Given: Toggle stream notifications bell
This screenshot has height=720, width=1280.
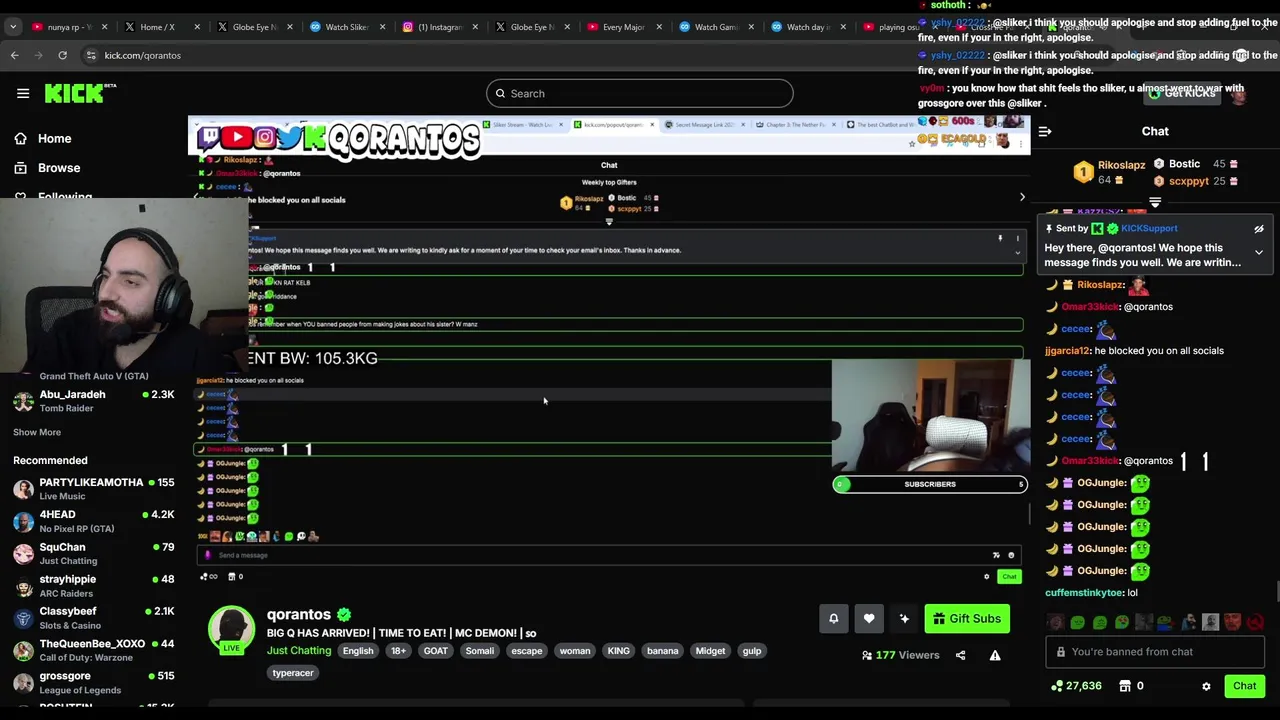Looking at the screenshot, I should 833,619.
